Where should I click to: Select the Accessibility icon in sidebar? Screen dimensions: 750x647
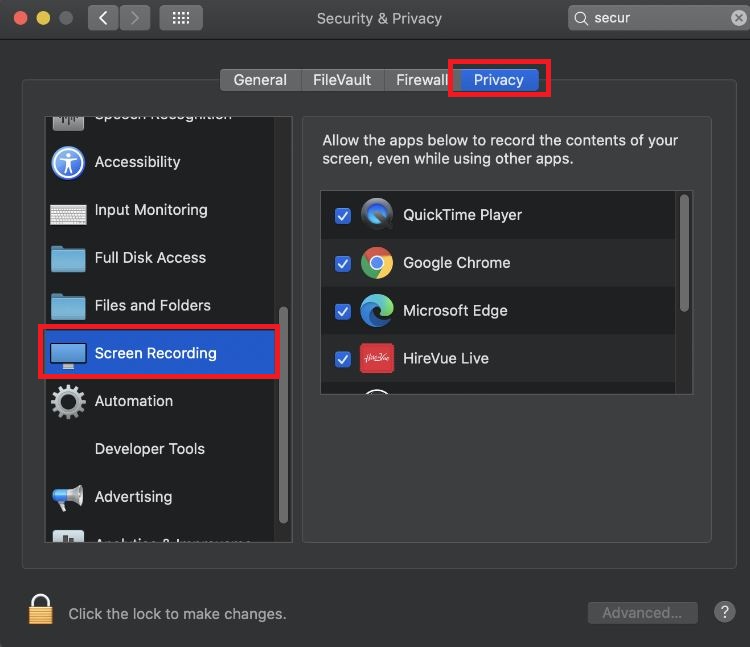pos(68,162)
